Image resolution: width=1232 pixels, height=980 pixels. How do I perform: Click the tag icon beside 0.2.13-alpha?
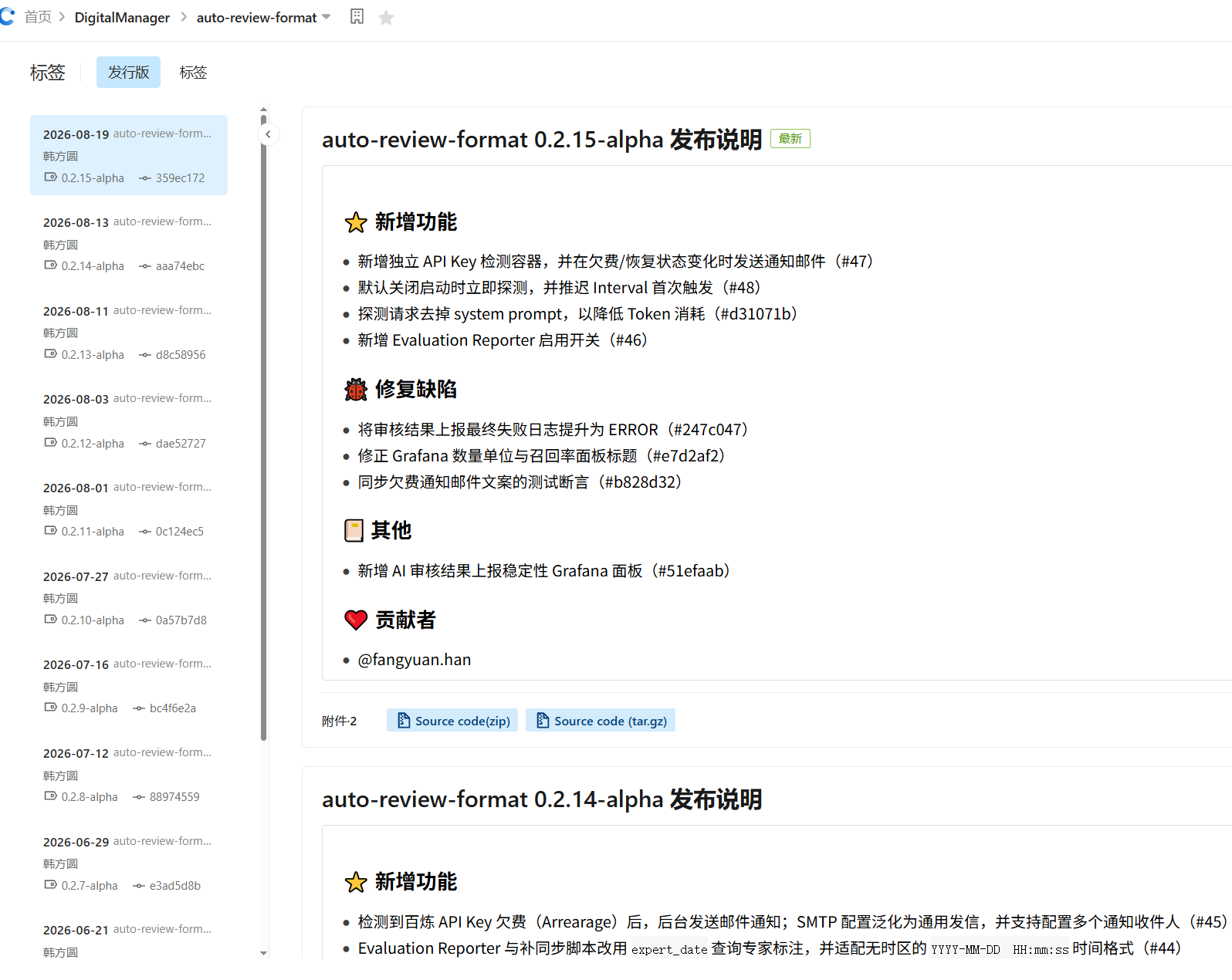pos(50,354)
